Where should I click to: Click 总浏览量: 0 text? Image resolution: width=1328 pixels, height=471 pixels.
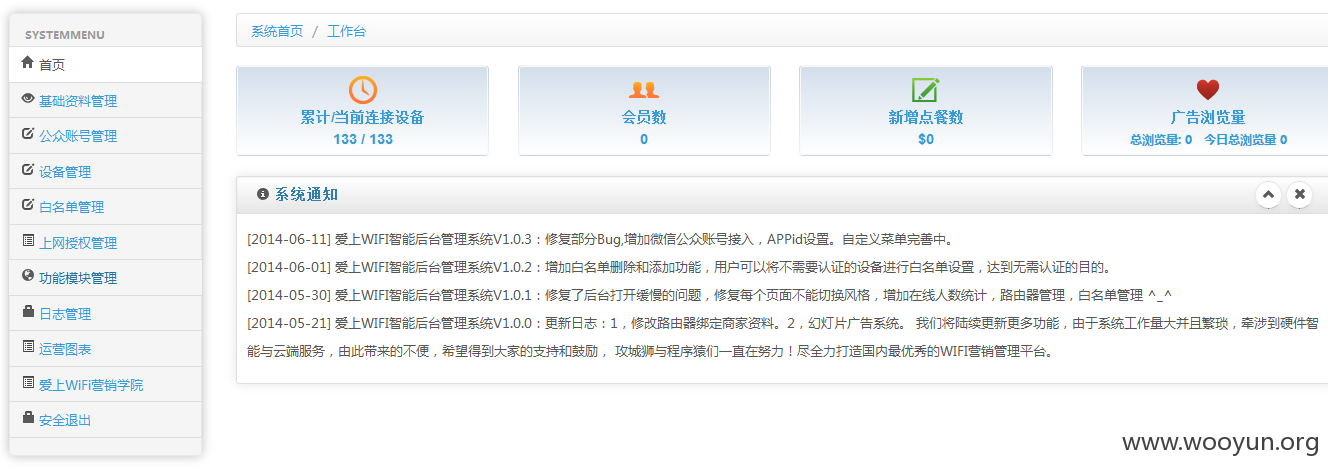pyautogui.click(x=1161, y=140)
